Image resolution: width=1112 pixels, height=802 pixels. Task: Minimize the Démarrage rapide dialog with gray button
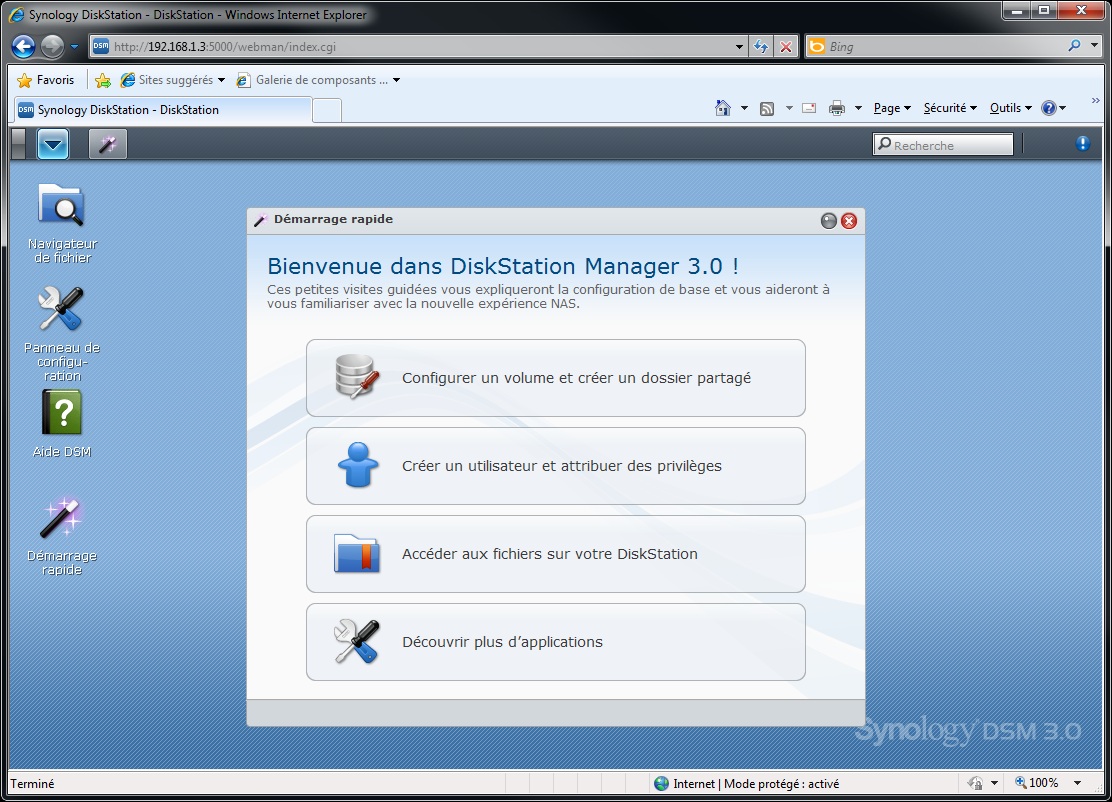828,221
